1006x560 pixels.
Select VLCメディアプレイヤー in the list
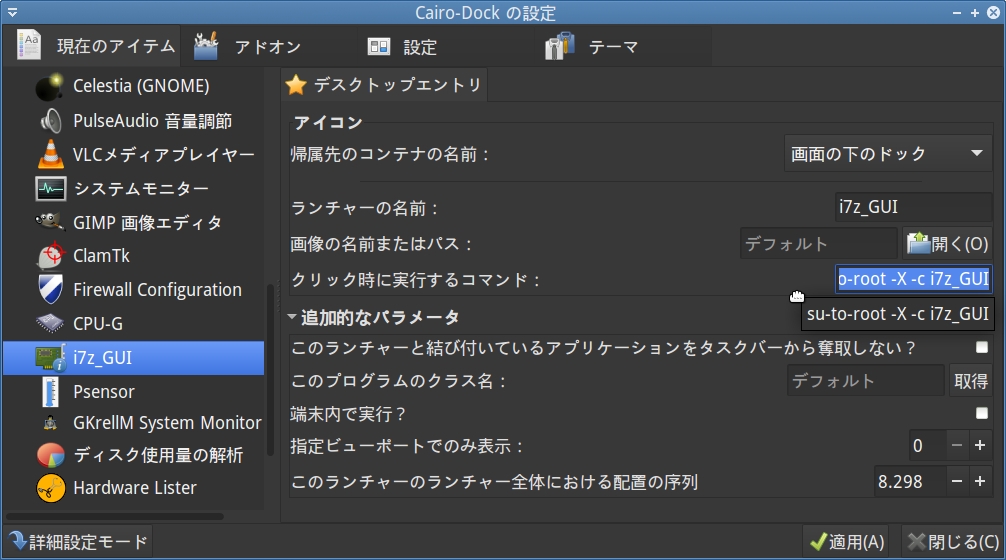[133, 155]
